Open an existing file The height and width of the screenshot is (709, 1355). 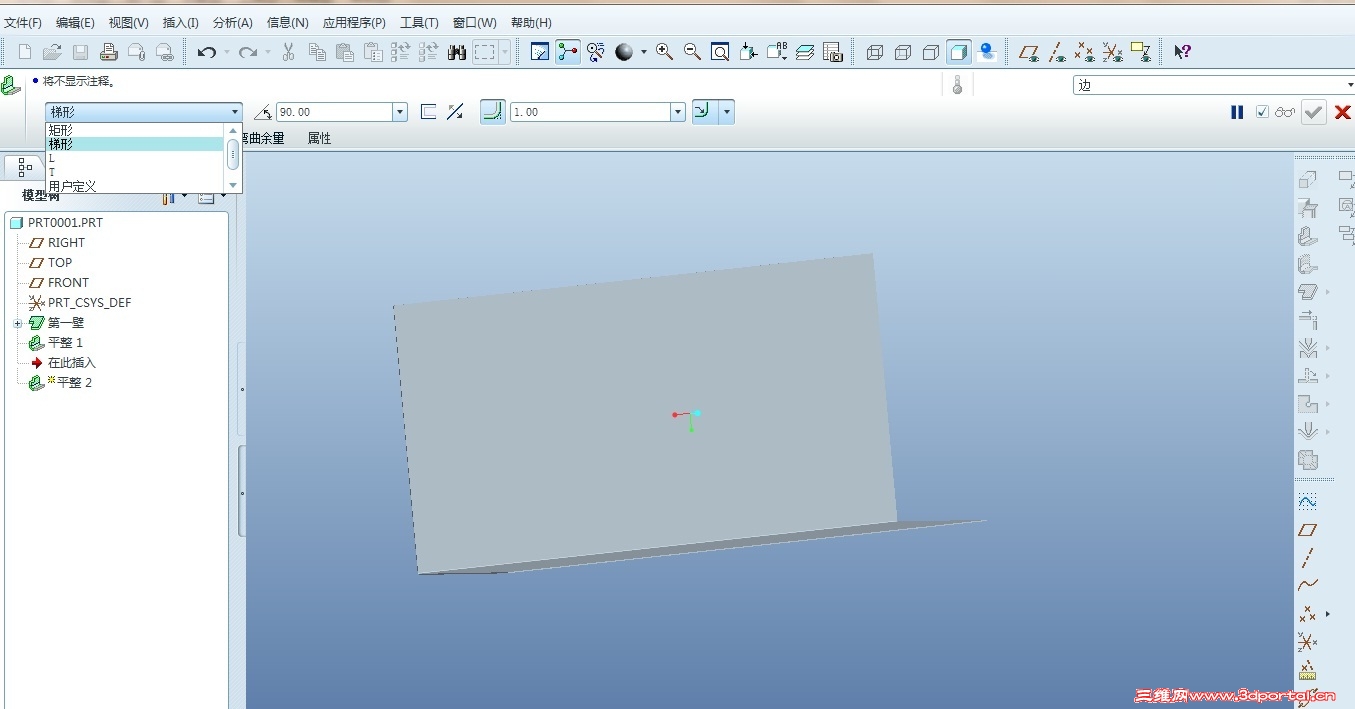[52, 52]
